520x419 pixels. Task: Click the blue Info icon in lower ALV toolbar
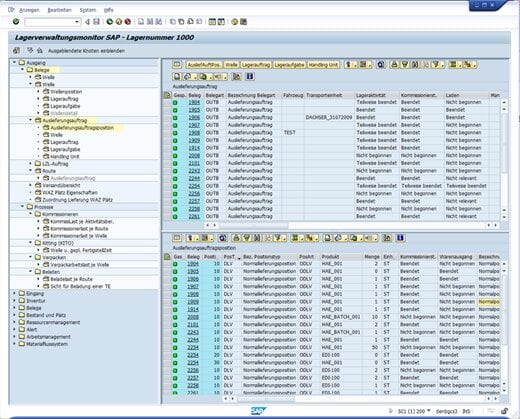[400, 238]
